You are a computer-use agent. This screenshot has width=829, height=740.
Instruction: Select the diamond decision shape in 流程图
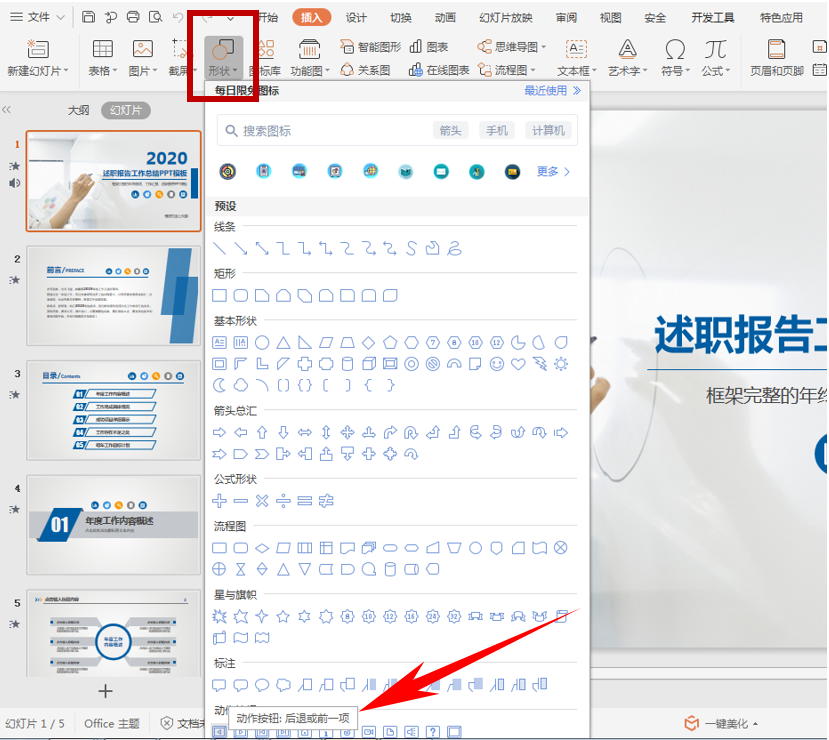click(262, 548)
